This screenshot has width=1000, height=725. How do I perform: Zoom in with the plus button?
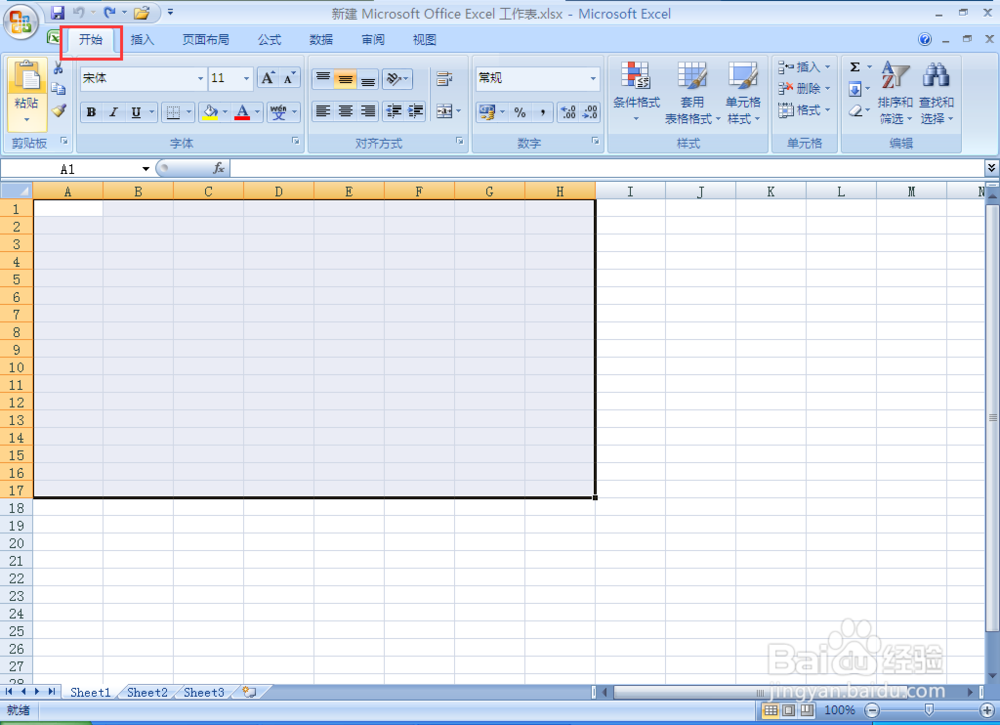click(x=987, y=710)
